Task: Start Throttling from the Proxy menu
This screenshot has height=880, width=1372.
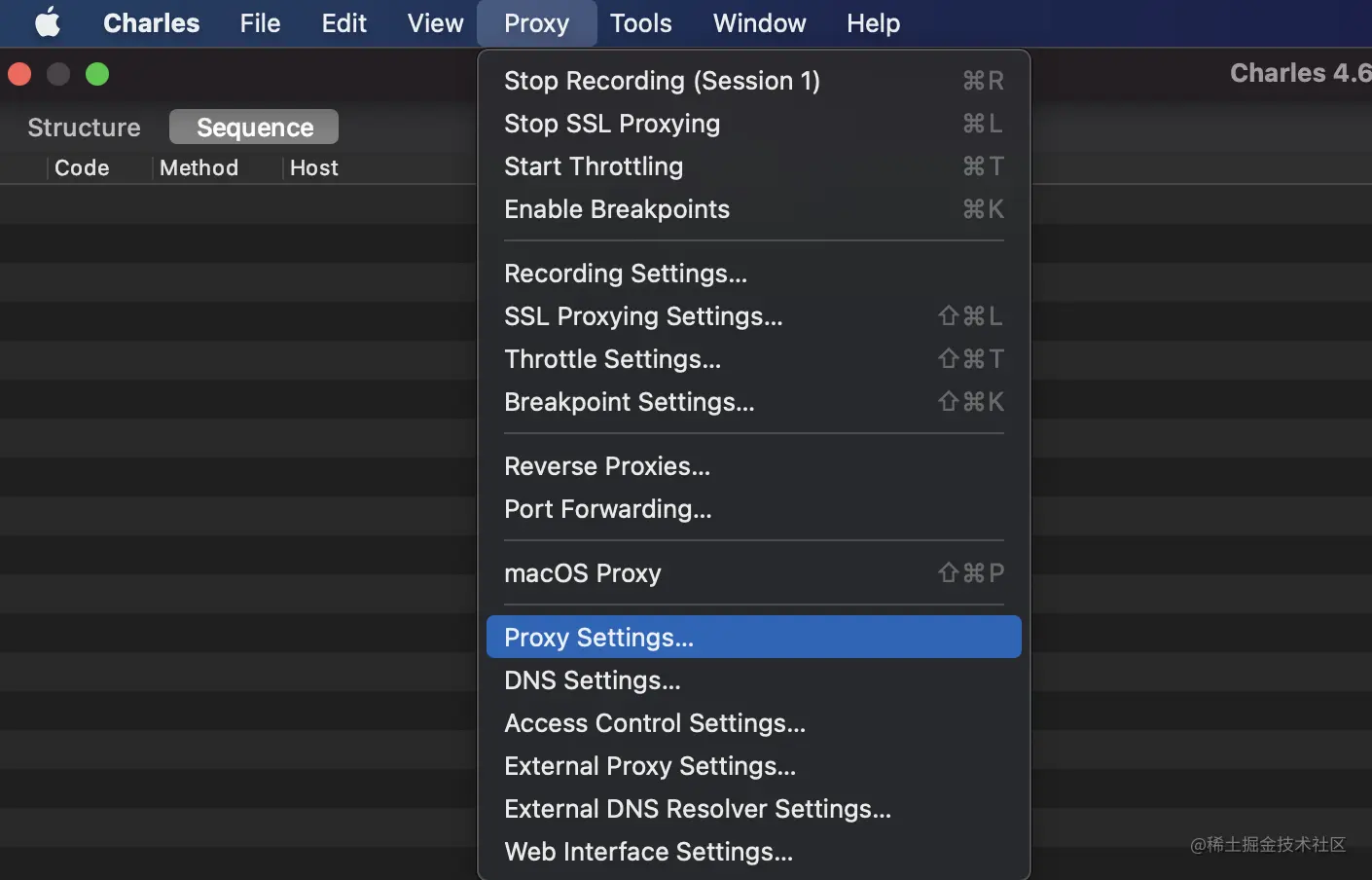Action: coord(594,166)
